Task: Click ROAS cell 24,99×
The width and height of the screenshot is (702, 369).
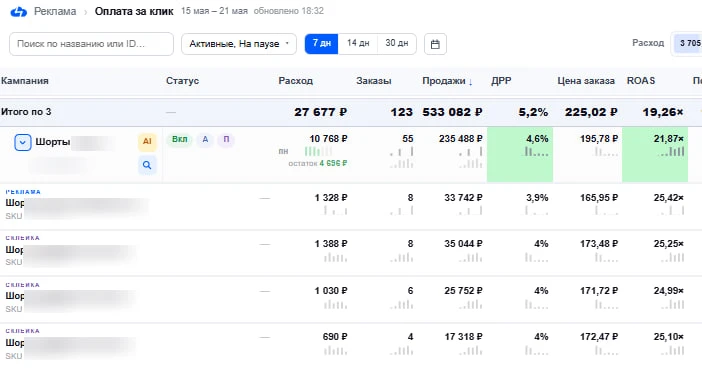Action: click(x=668, y=291)
